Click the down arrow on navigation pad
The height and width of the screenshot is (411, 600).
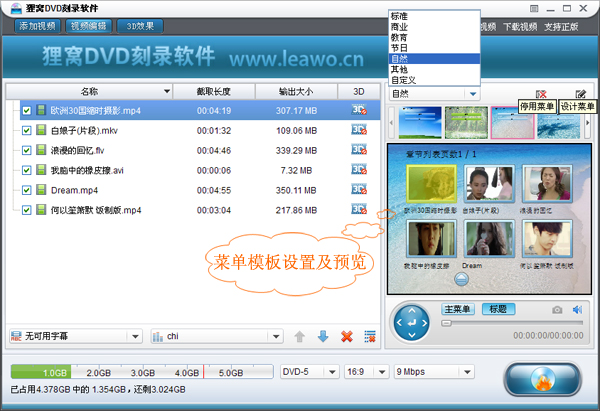412,335
